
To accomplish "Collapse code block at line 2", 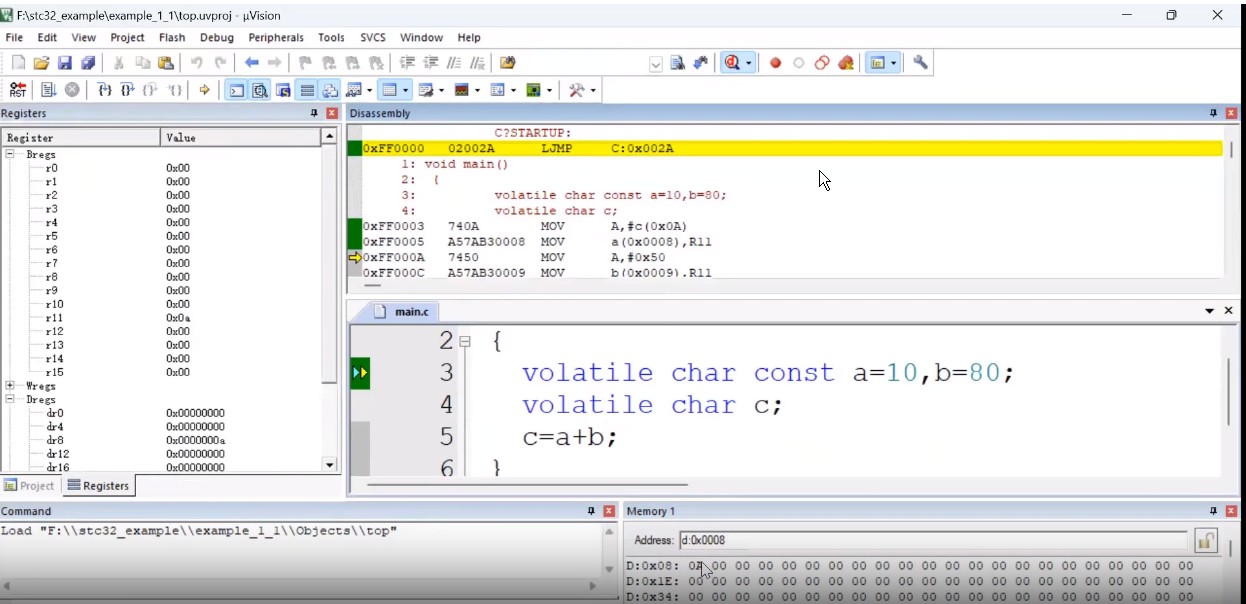I will tap(465, 341).
